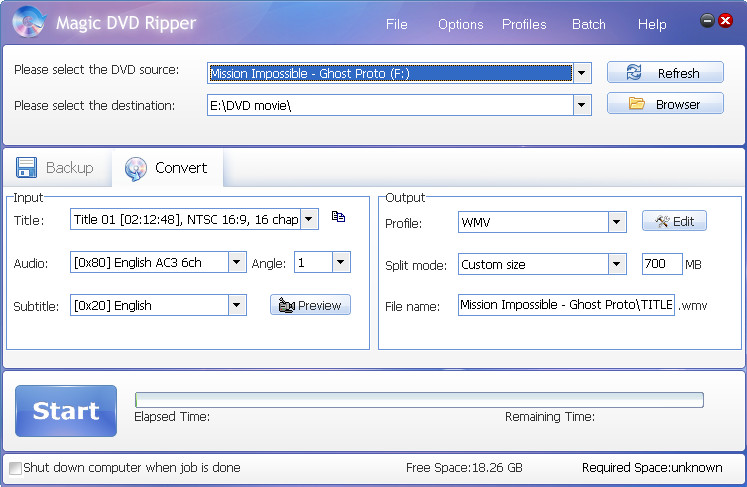Image resolution: width=747 pixels, height=487 pixels.
Task: Edit the WMV output profile
Action: coord(674,221)
